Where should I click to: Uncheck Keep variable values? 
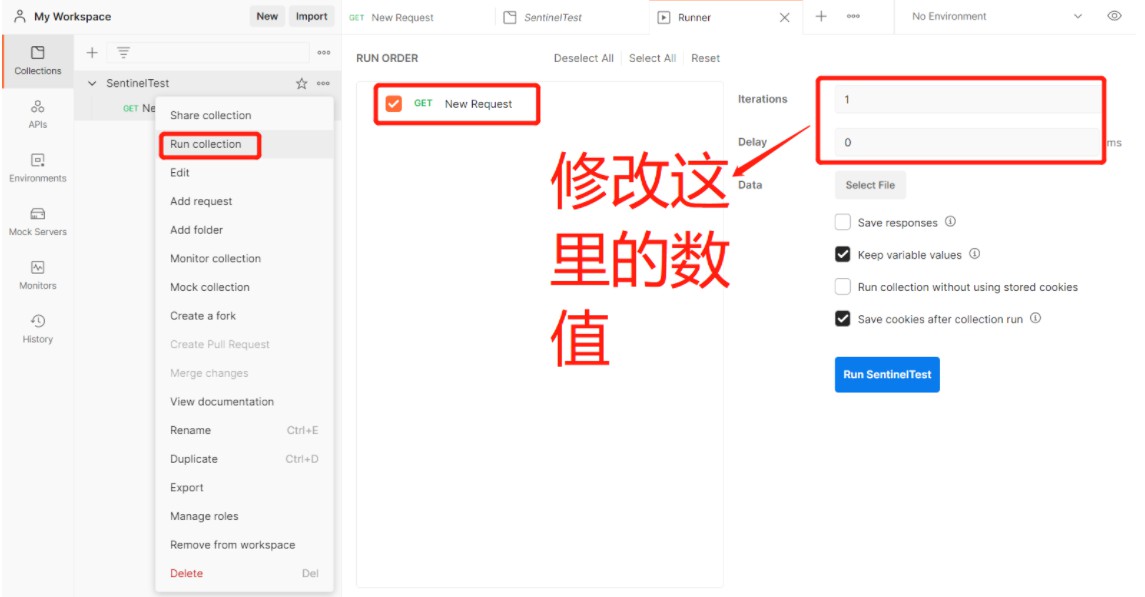(x=843, y=254)
